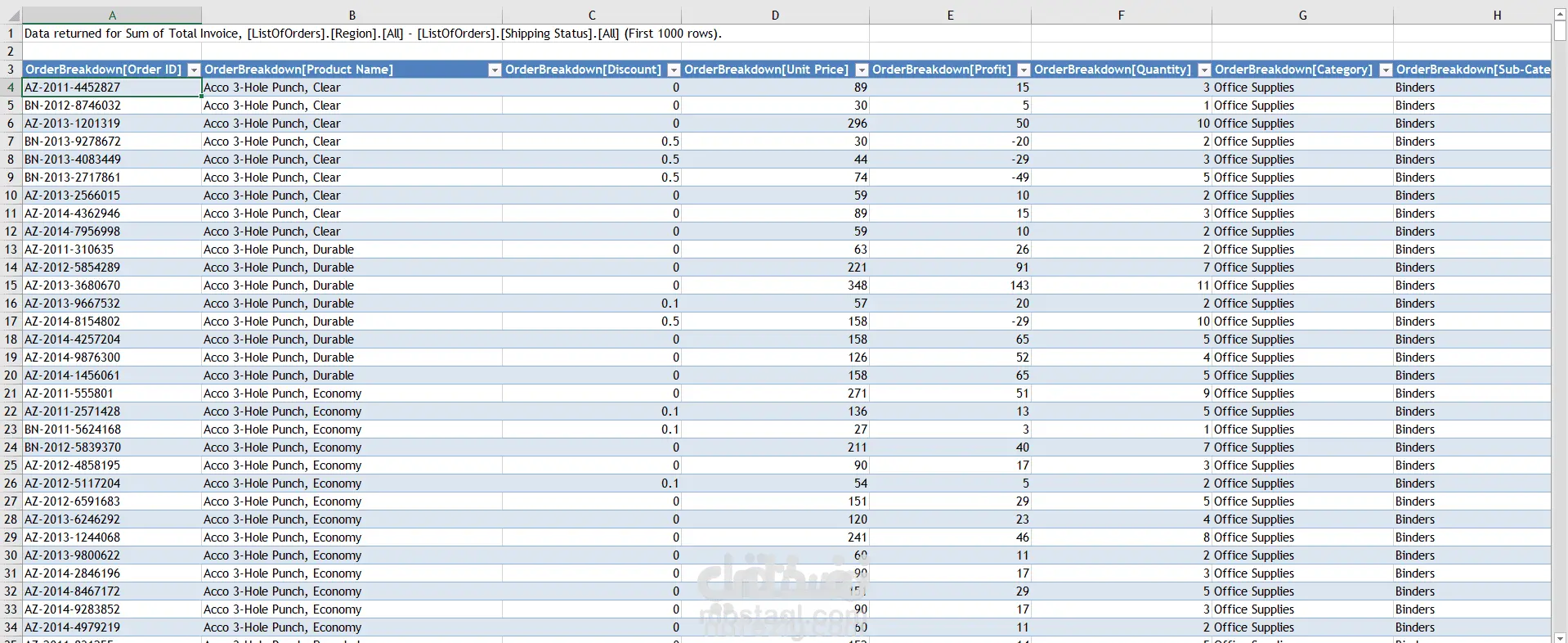Select column F header
The height and width of the screenshot is (643, 1568).
[1121, 16]
